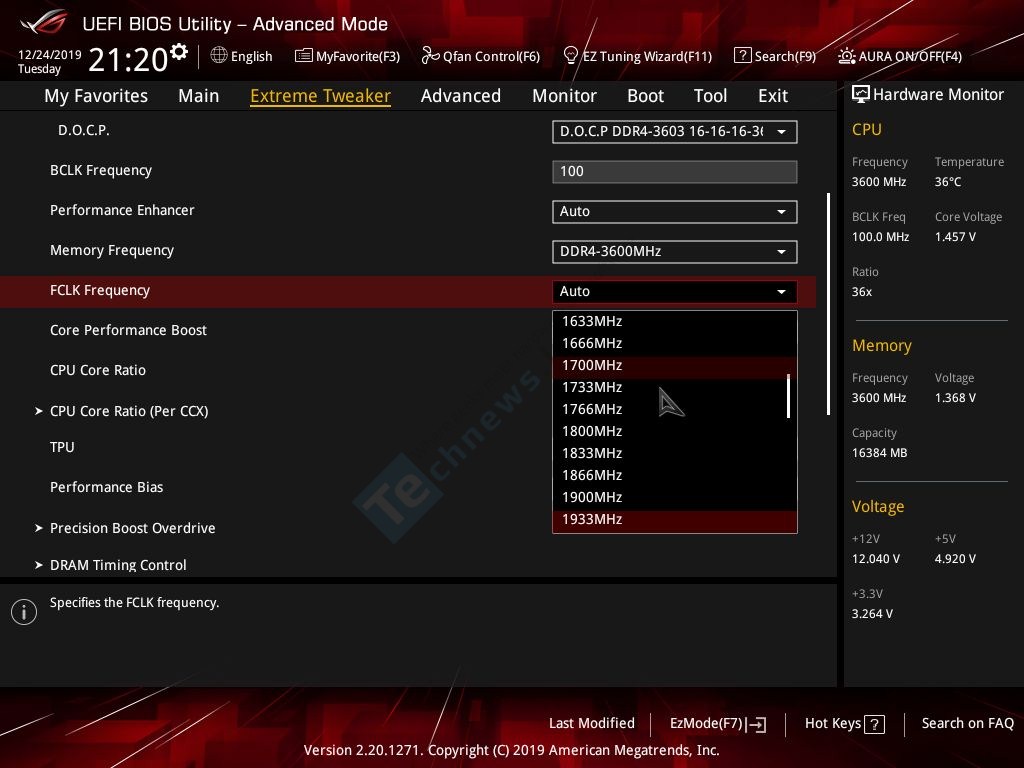This screenshot has height=768, width=1024.
Task: Click the ROG logo at top left
Action: (x=43, y=23)
